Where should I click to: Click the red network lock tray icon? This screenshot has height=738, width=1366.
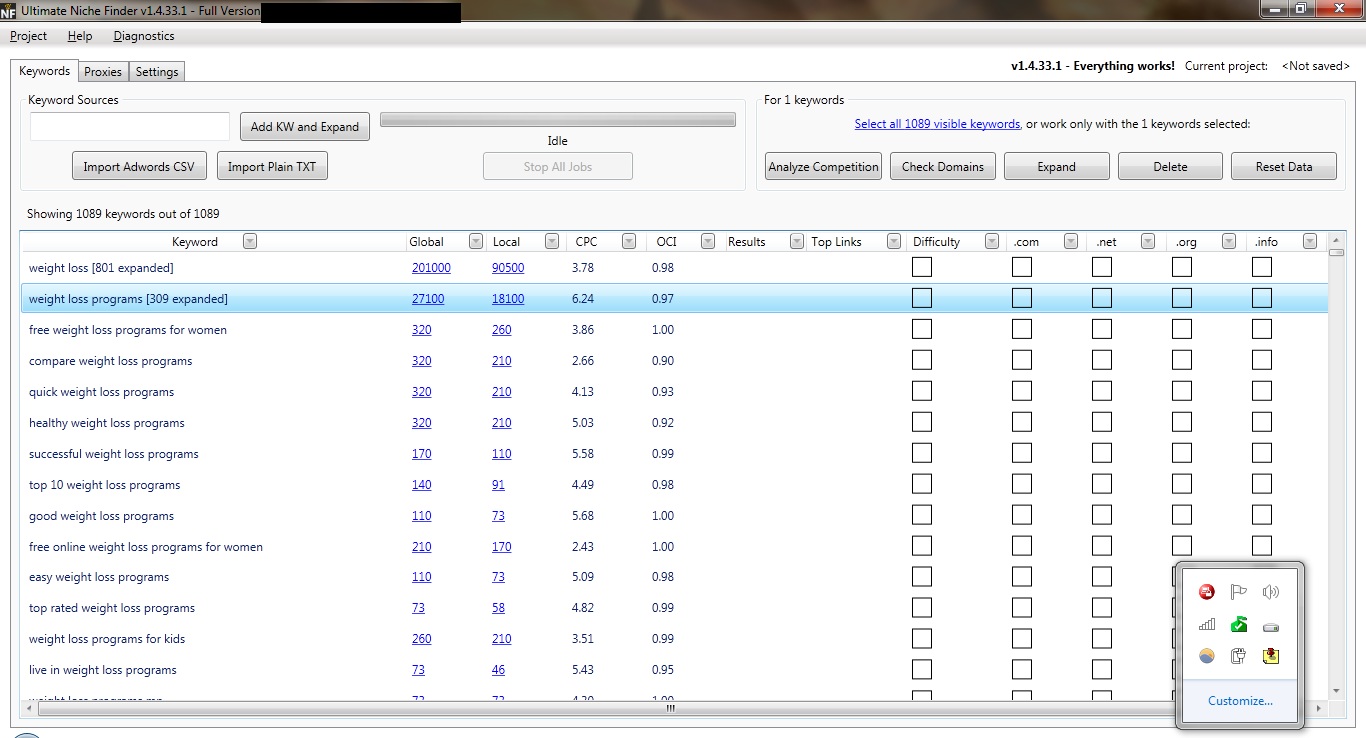point(1207,592)
